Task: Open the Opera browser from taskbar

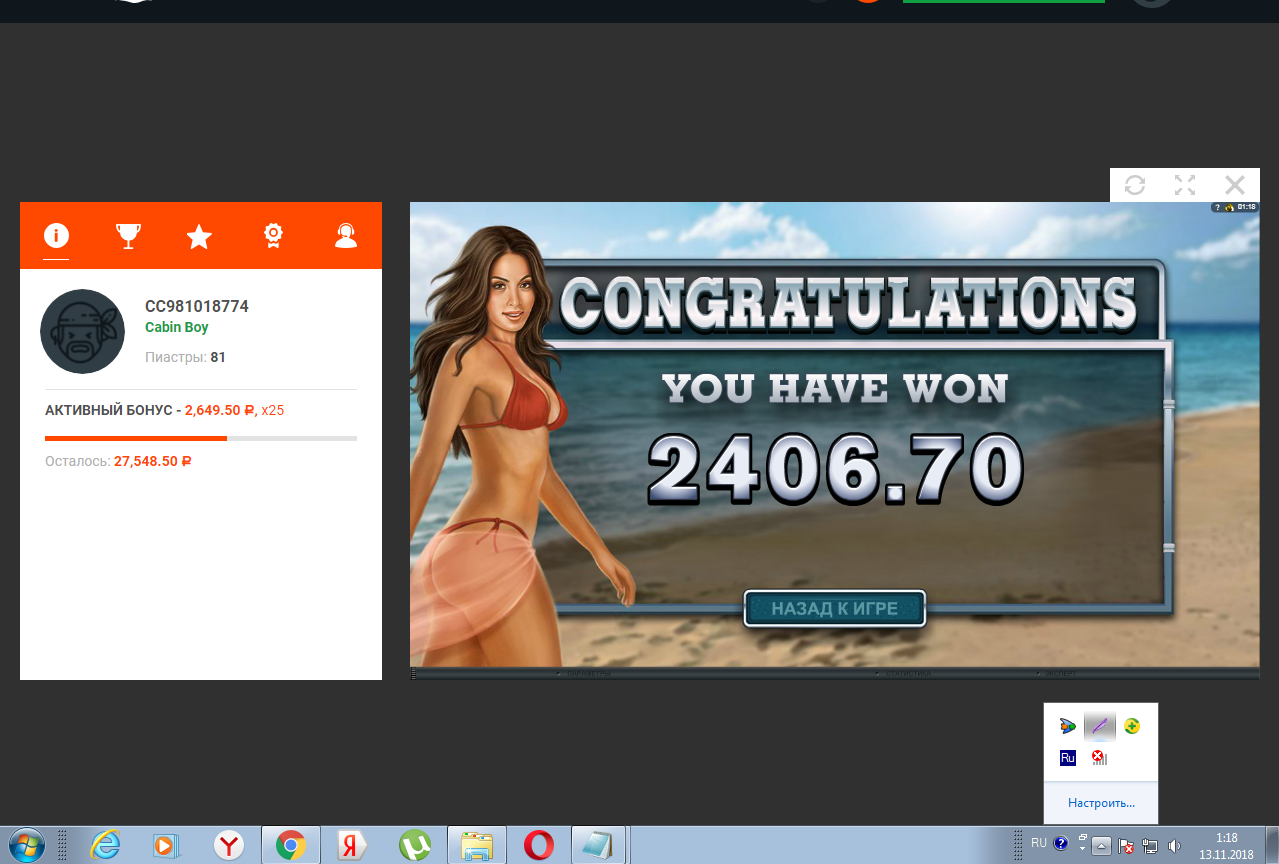Action: (x=538, y=846)
